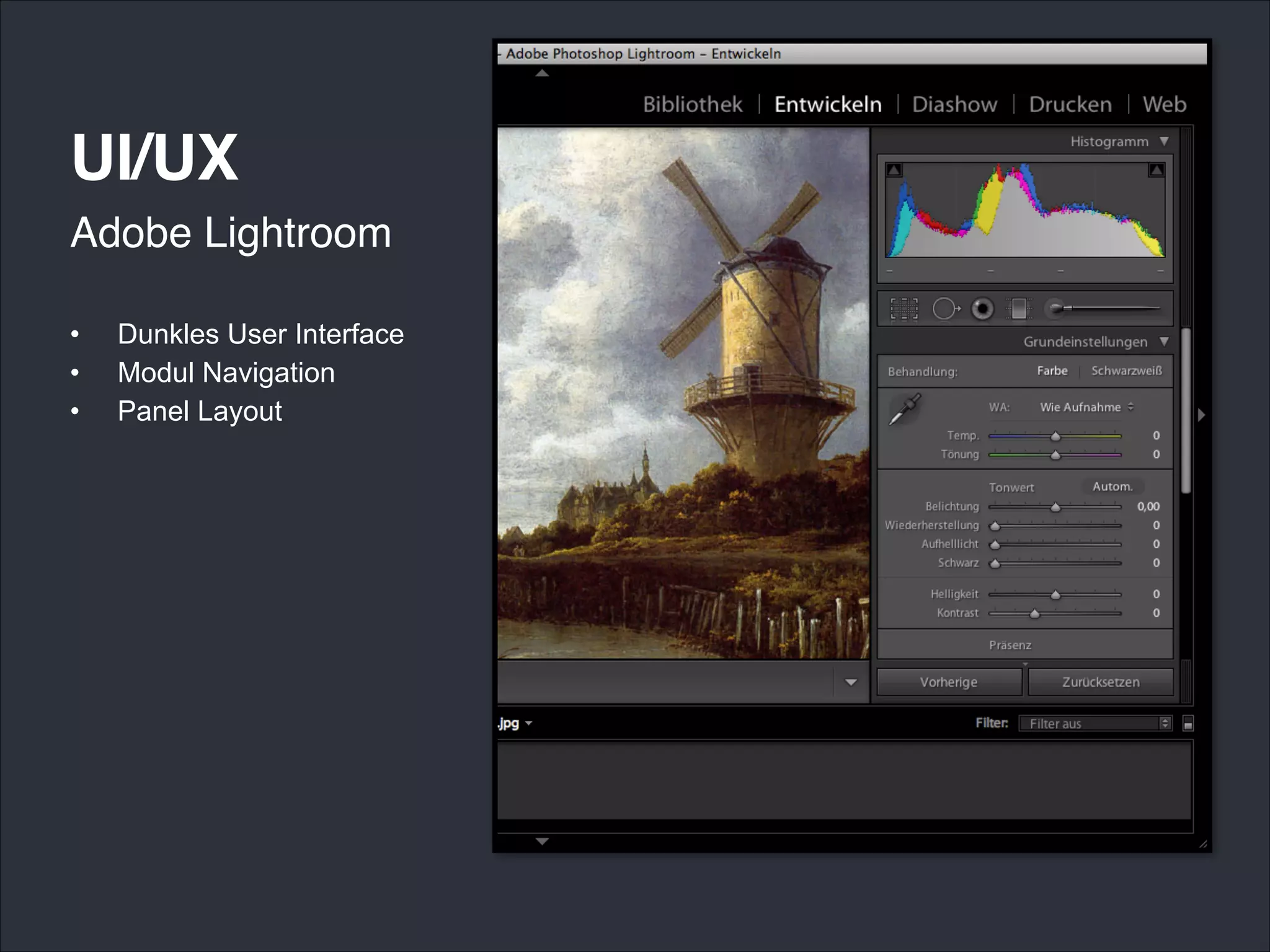Click the Autom. tone button
This screenshot has height=952, width=1270.
click(1112, 487)
